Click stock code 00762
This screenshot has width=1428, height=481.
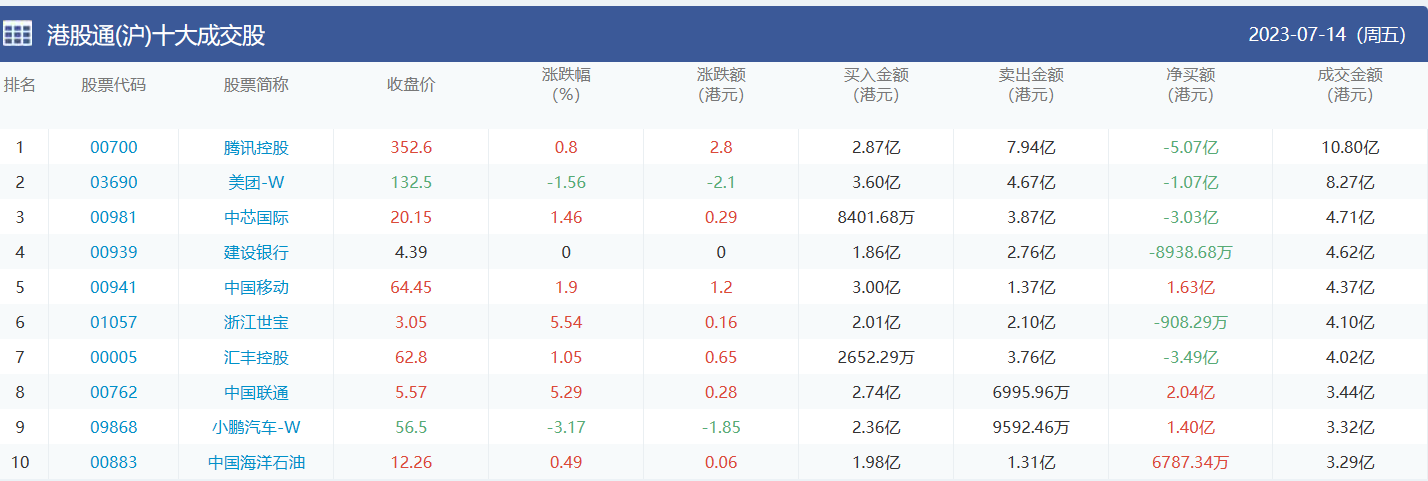(114, 392)
